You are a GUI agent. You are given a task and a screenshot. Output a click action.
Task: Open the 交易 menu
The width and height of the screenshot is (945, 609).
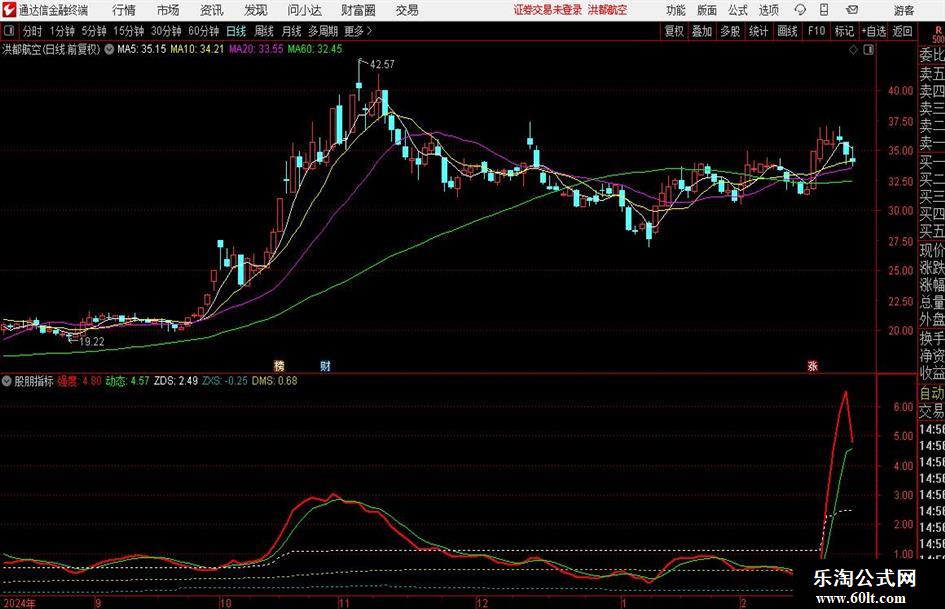(x=407, y=10)
